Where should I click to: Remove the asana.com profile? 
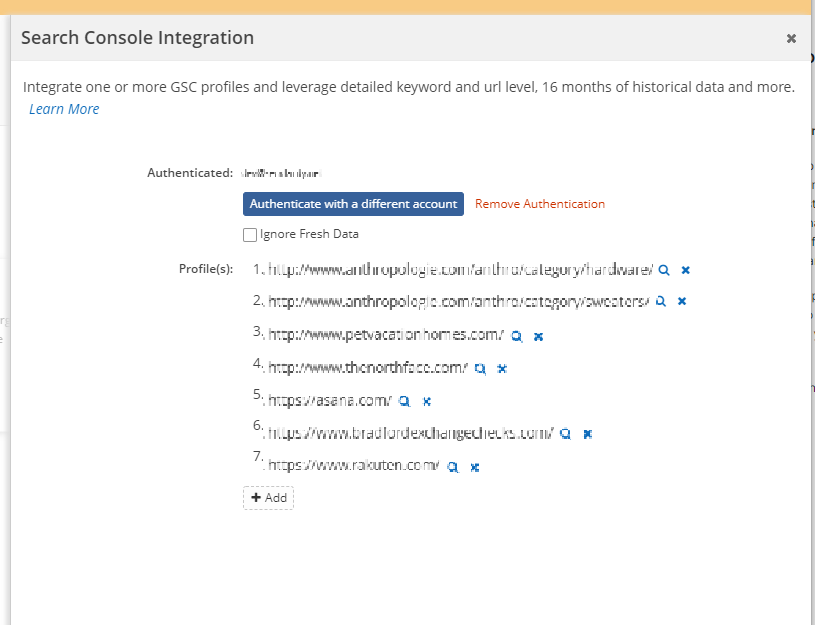click(426, 401)
